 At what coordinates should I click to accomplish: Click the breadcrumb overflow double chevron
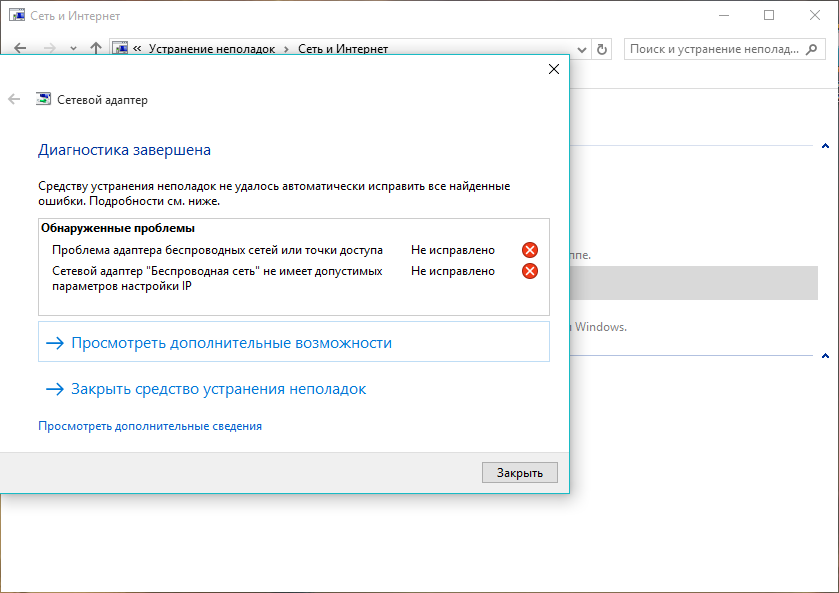[x=137, y=49]
